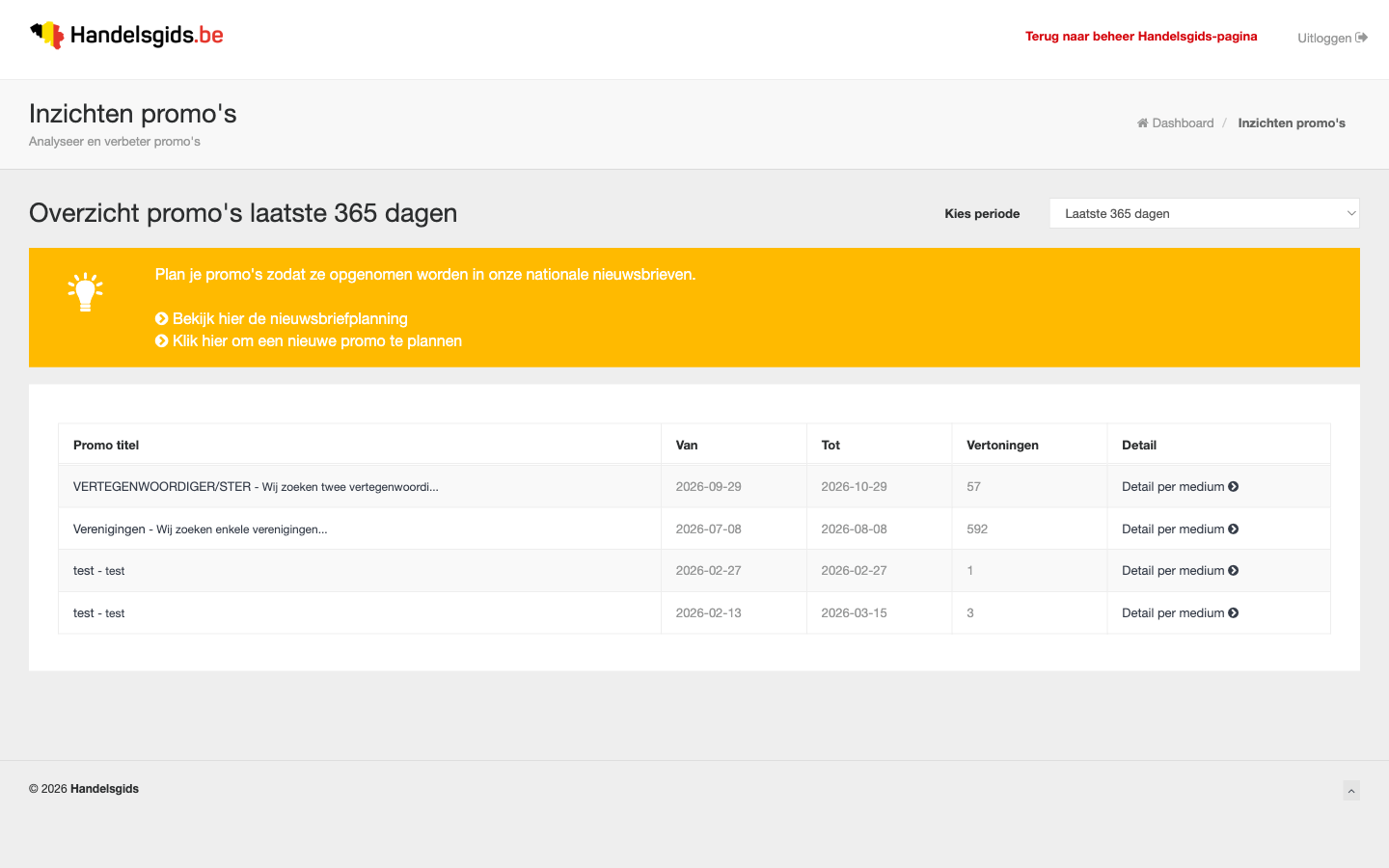
Task: Click the arrow icon in the Verenigingen row's Detail
Action: click(1233, 529)
